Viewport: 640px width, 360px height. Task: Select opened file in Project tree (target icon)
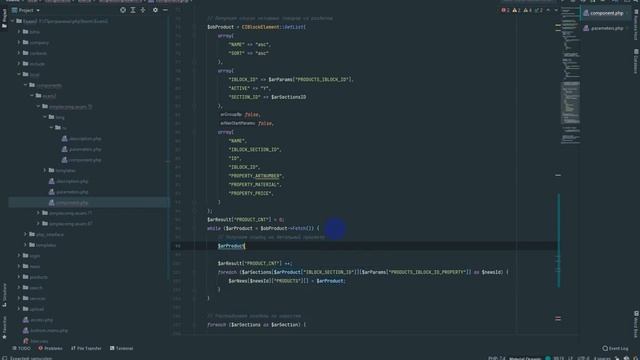123,10
